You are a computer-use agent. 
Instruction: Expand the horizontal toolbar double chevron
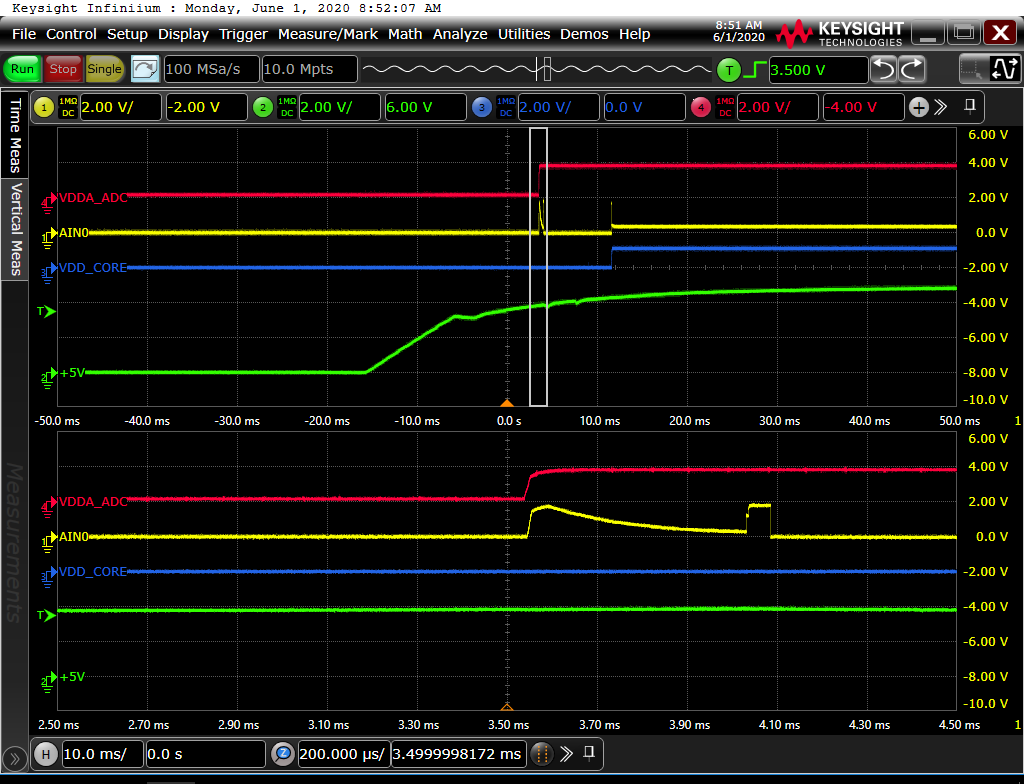tap(566, 754)
